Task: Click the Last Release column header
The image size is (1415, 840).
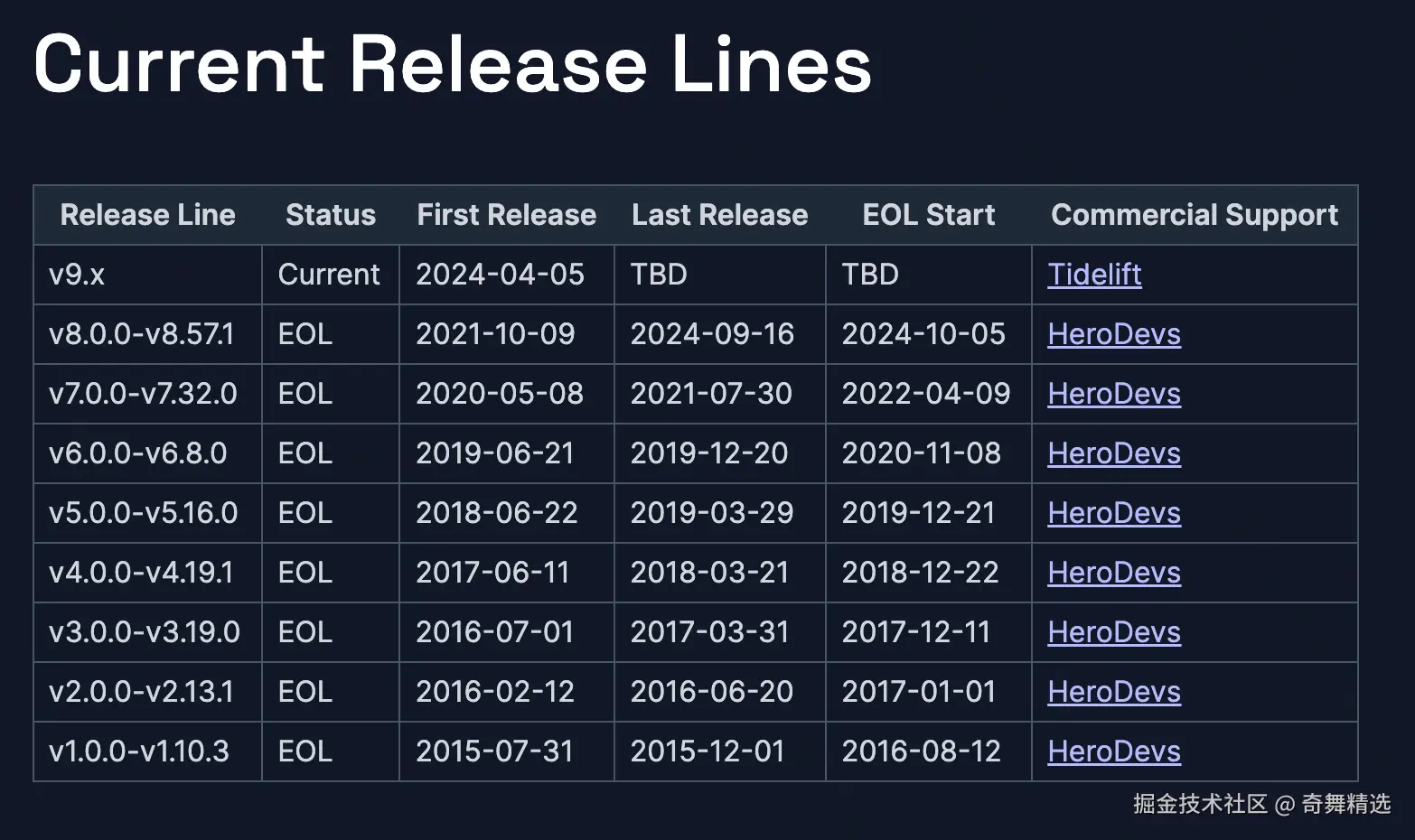Action: click(719, 215)
